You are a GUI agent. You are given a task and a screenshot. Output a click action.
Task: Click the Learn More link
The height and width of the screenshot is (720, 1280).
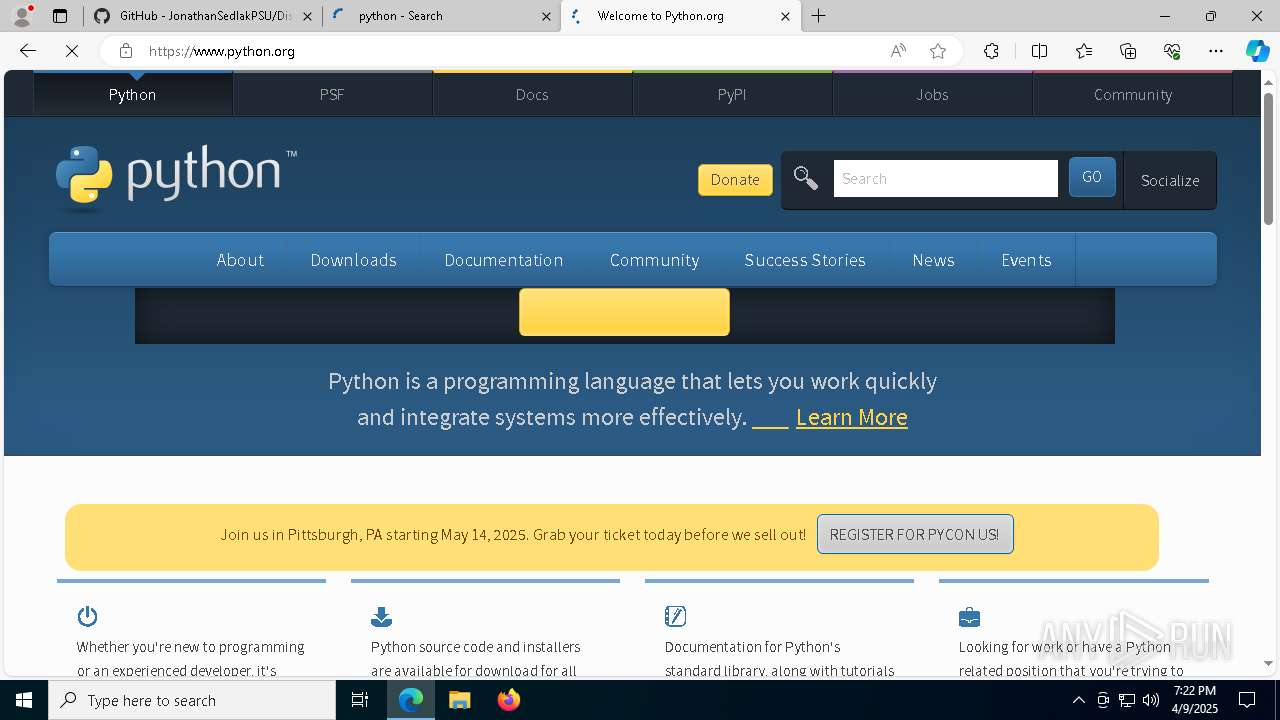coord(852,417)
